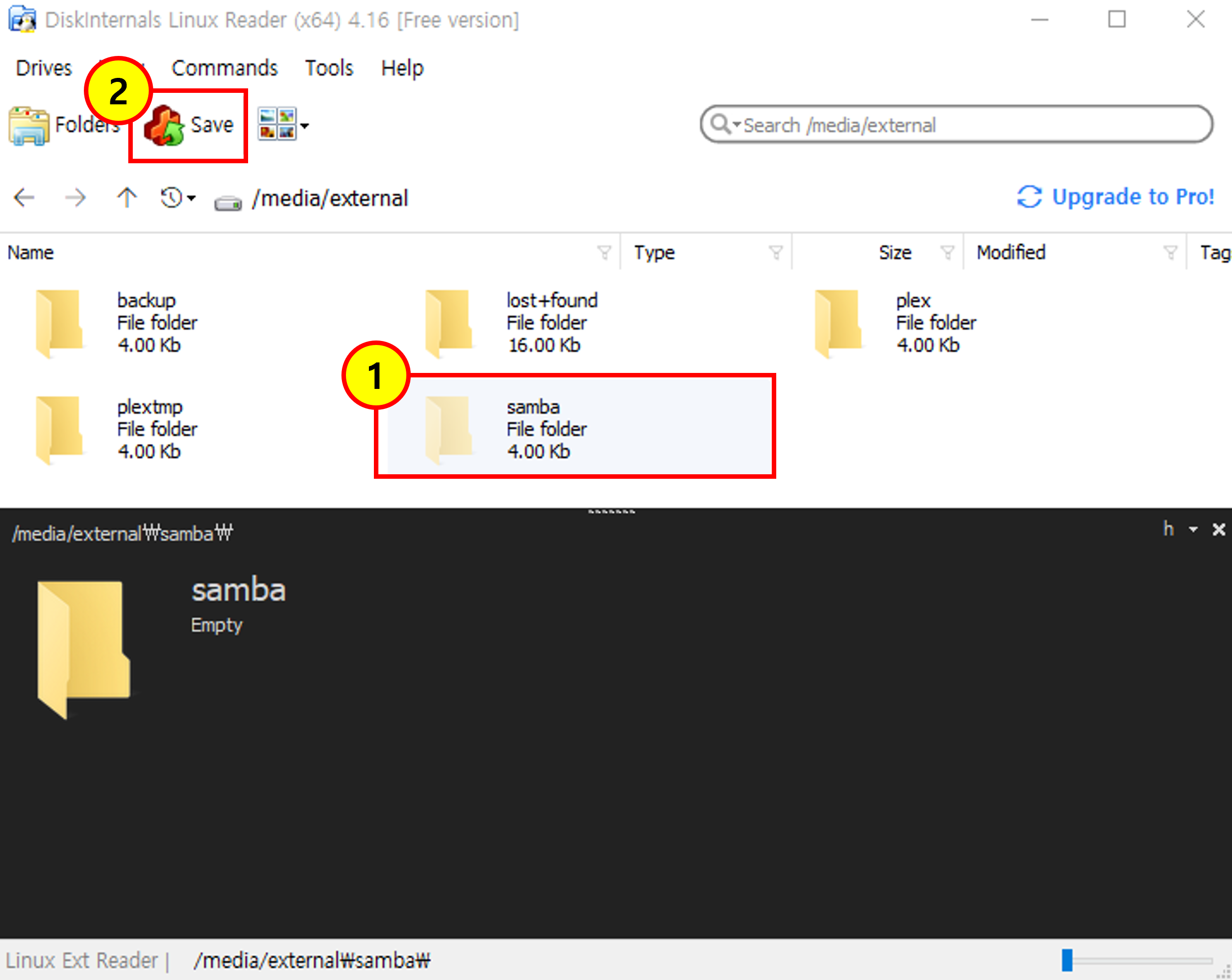Expand the history dropdown arrow

click(x=191, y=198)
